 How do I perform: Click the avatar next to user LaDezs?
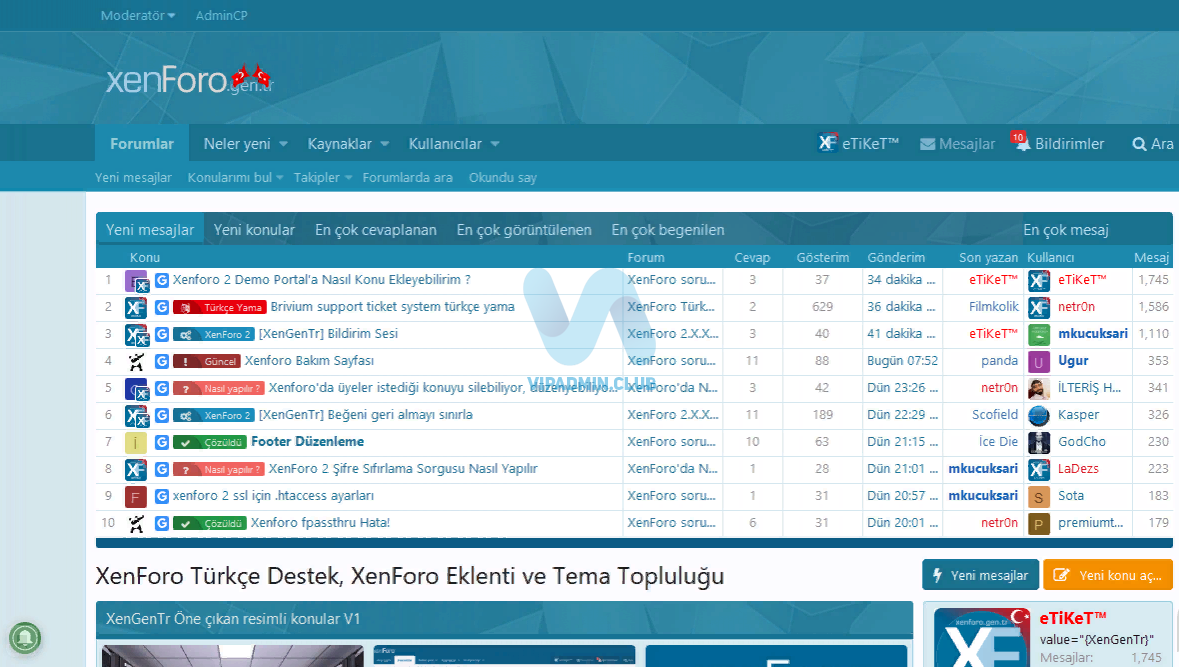point(1038,470)
